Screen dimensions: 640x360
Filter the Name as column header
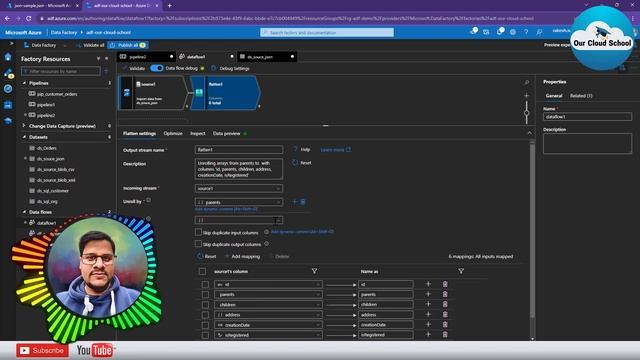[461, 271]
